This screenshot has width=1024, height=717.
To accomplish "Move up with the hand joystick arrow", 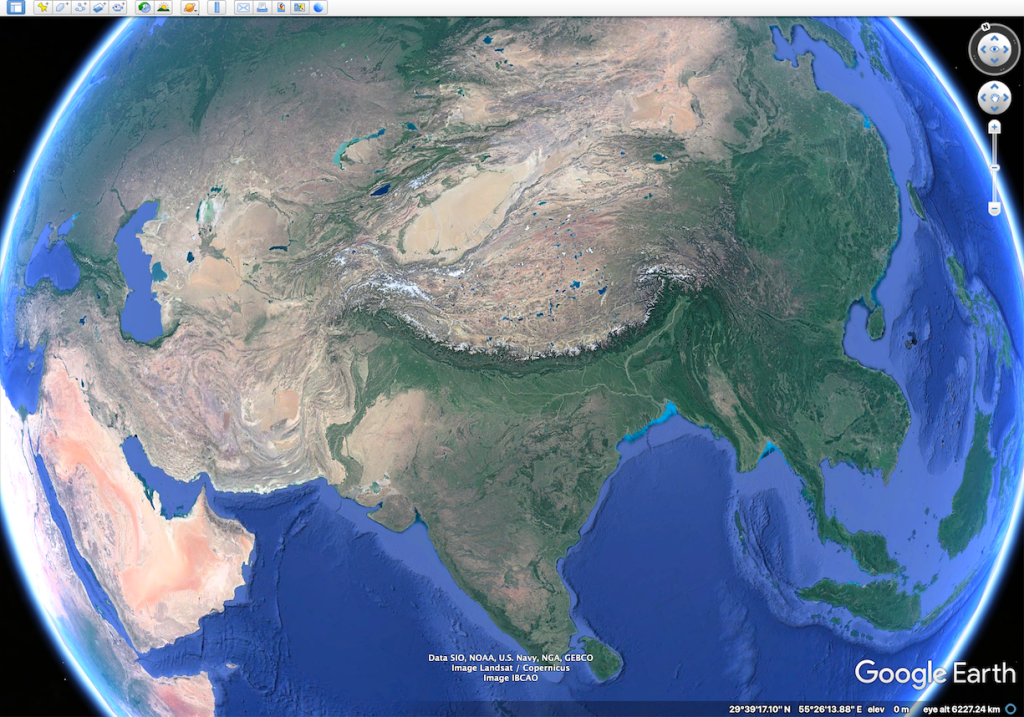I will pyautogui.click(x=995, y=87).
